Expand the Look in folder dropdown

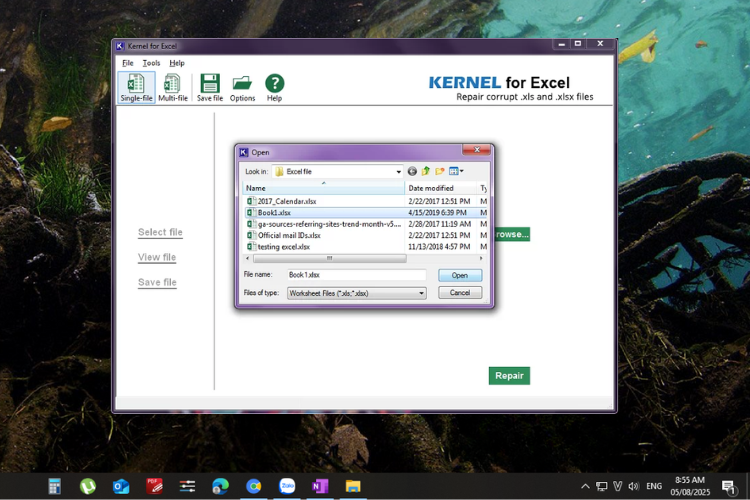tap(398, 172)
